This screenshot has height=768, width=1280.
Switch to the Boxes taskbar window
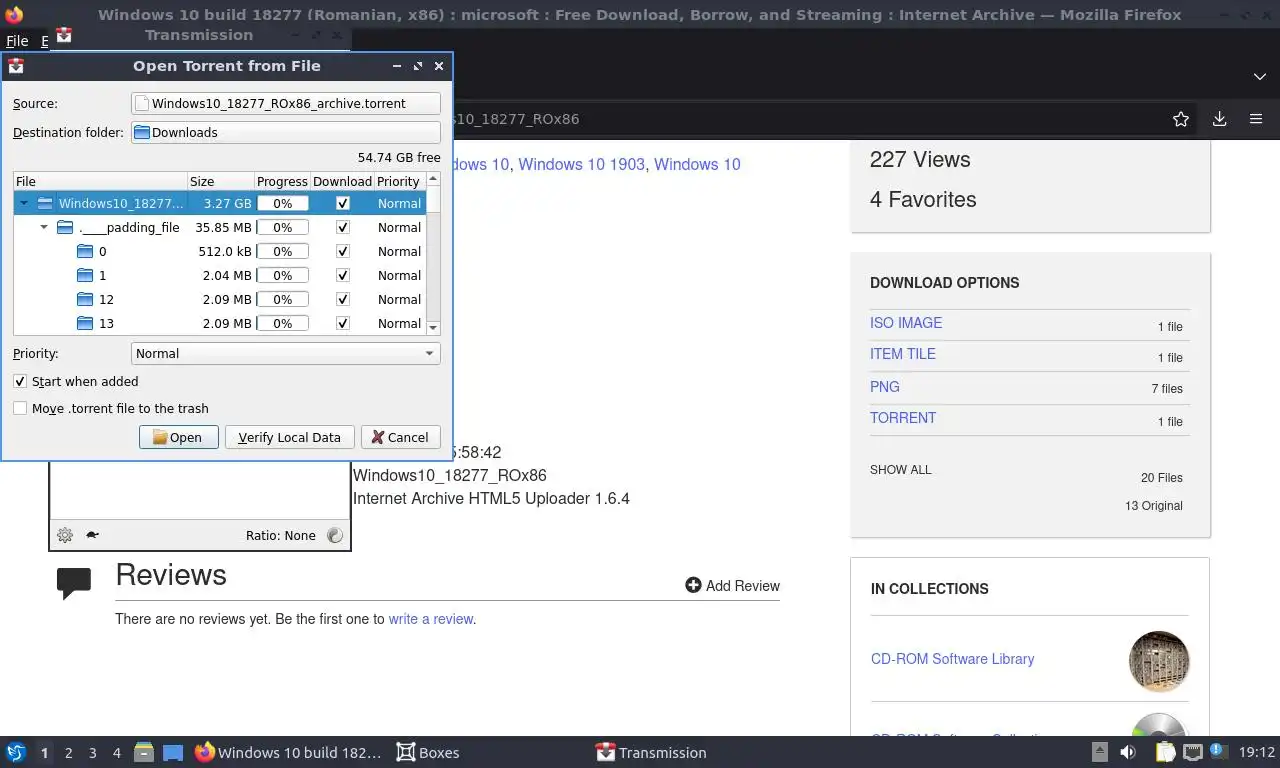coord(428,752)
